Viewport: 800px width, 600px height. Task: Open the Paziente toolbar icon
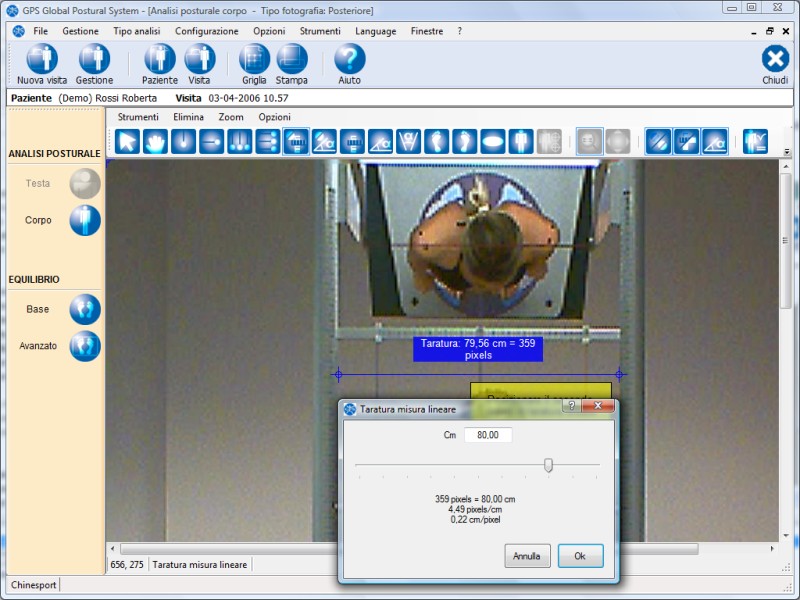(x=159, y=60)
